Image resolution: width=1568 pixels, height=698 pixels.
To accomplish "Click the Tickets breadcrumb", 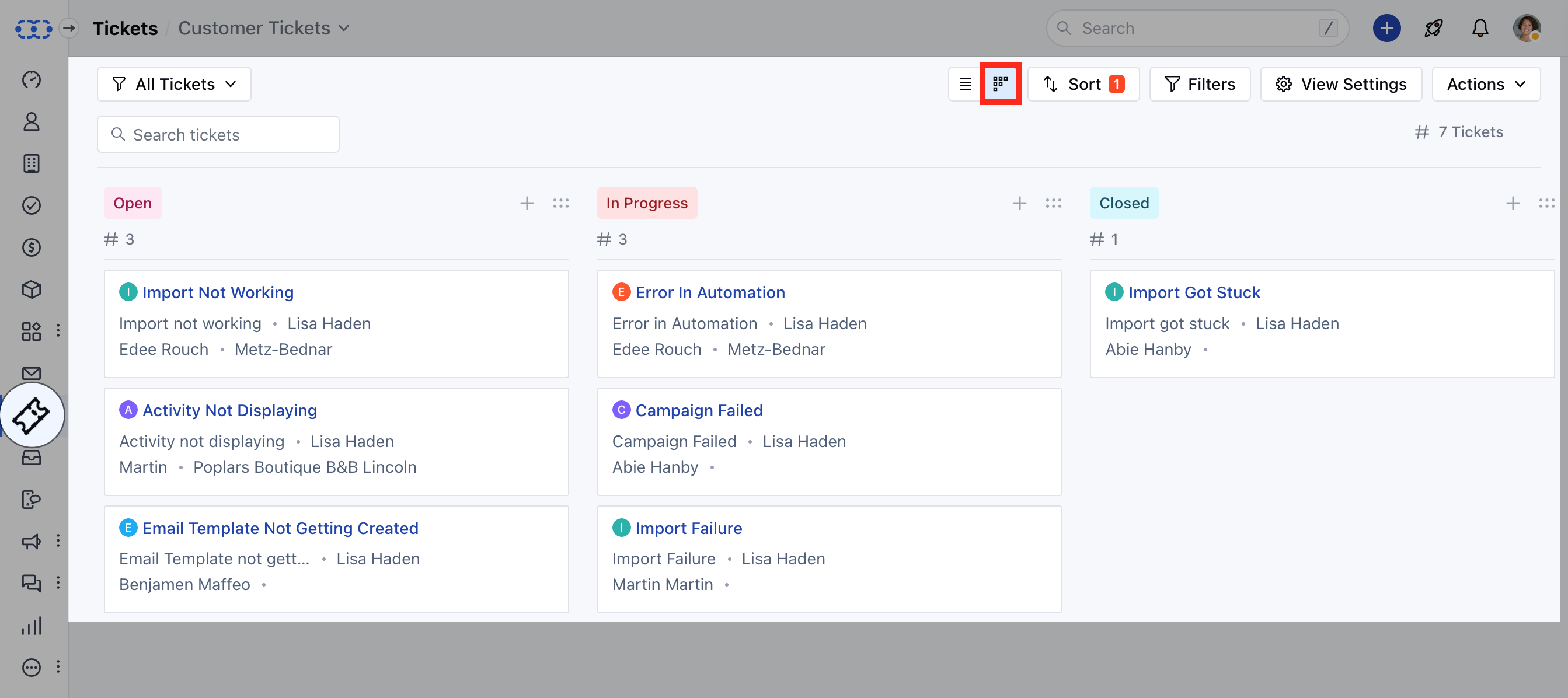I will pos(125,28).
